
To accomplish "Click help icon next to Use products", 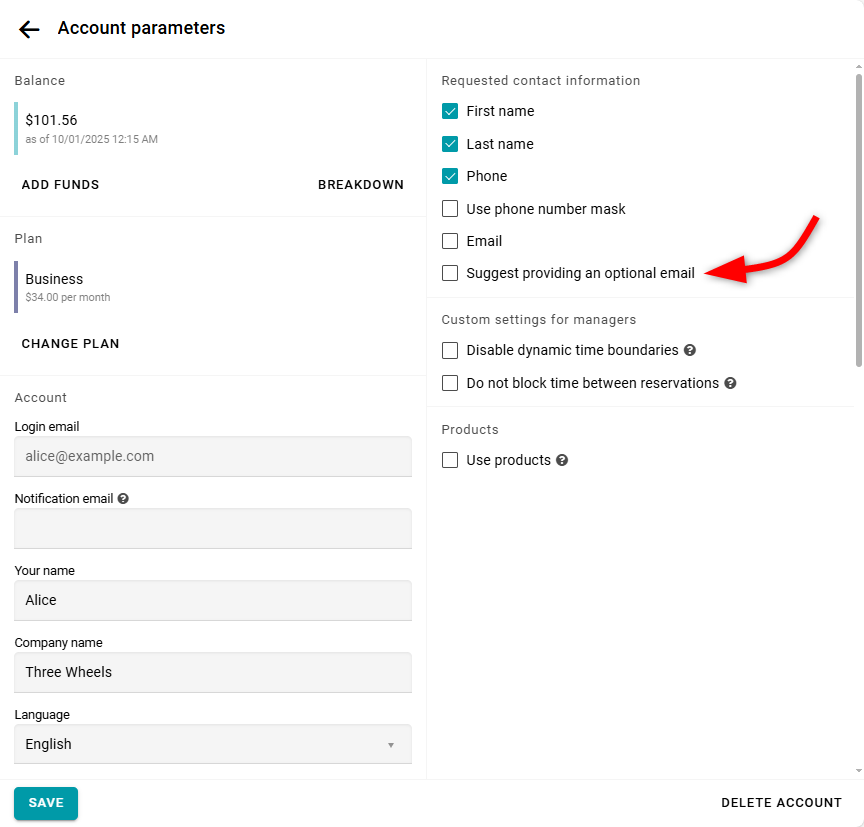I will point(562,460).
